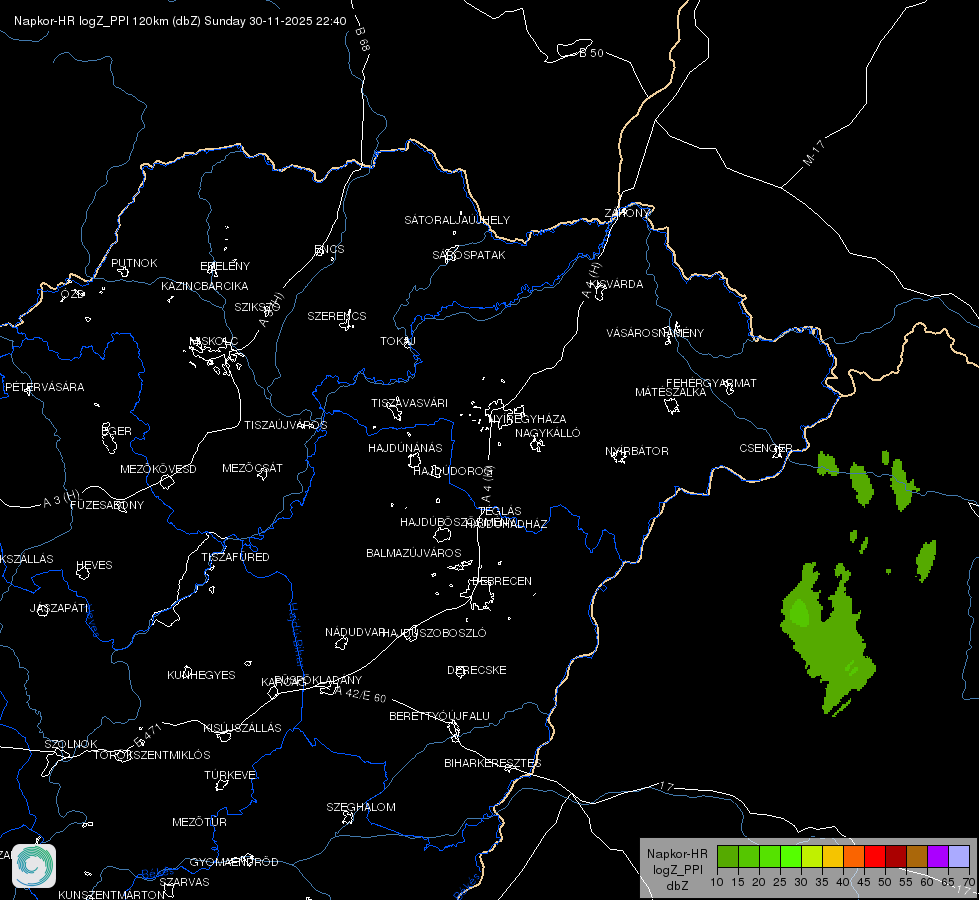Click the GYOMAENDRŐD town label
The height and width of the screenshot is (900, 979).
(234, 862)
